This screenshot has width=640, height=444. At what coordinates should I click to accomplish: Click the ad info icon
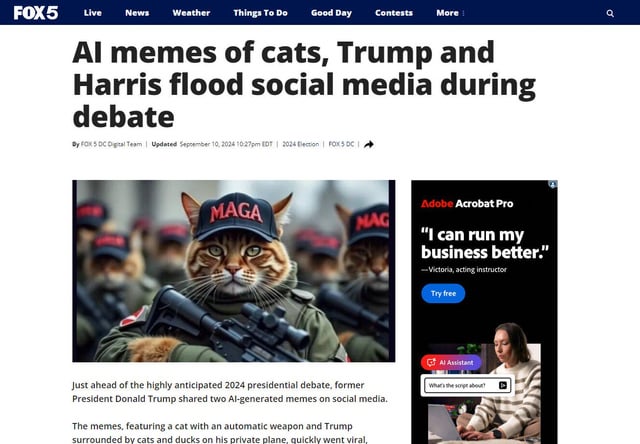pos(553,184)
